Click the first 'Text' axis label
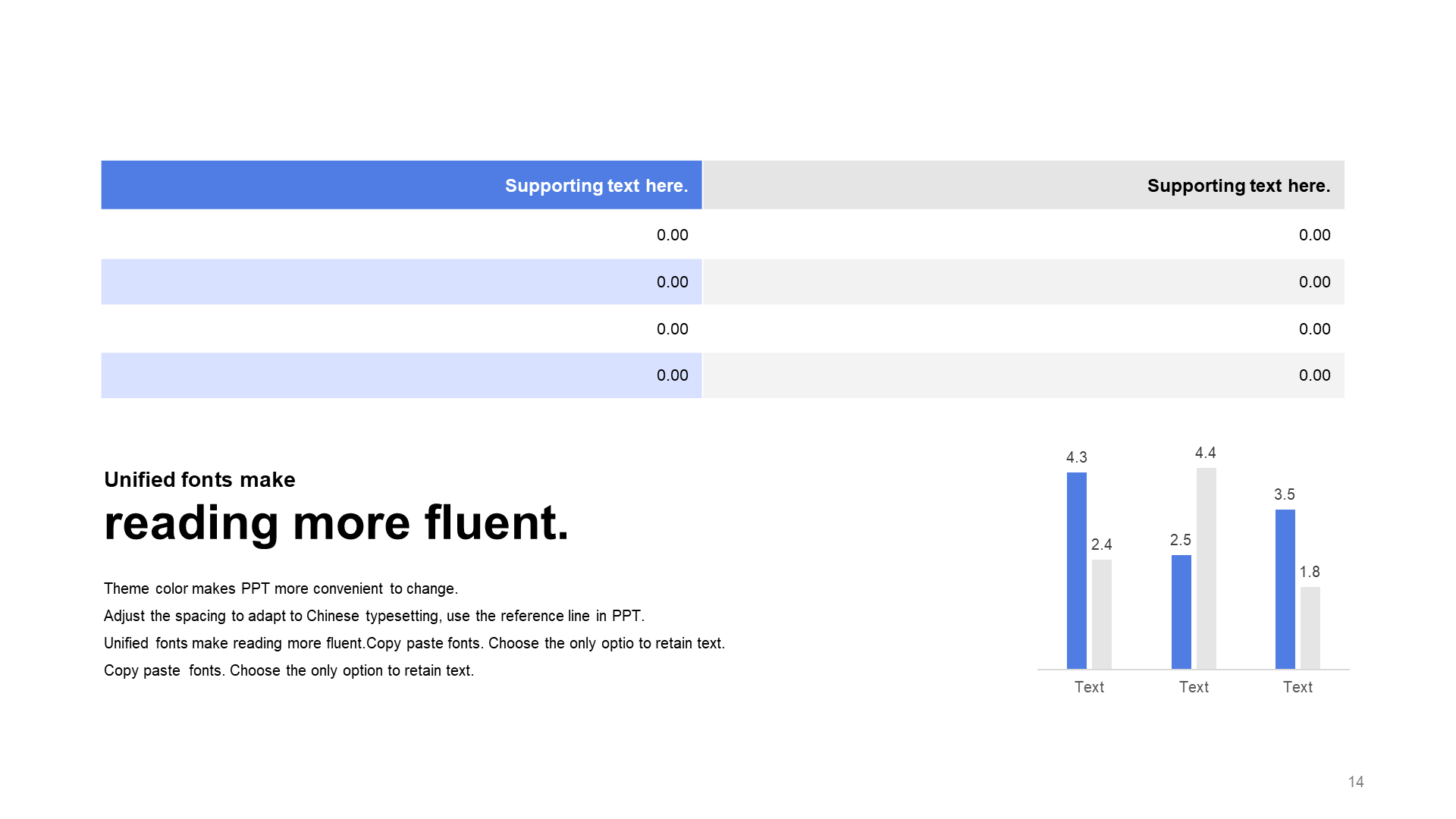The image size is (1456, 819). [1089, 687]
